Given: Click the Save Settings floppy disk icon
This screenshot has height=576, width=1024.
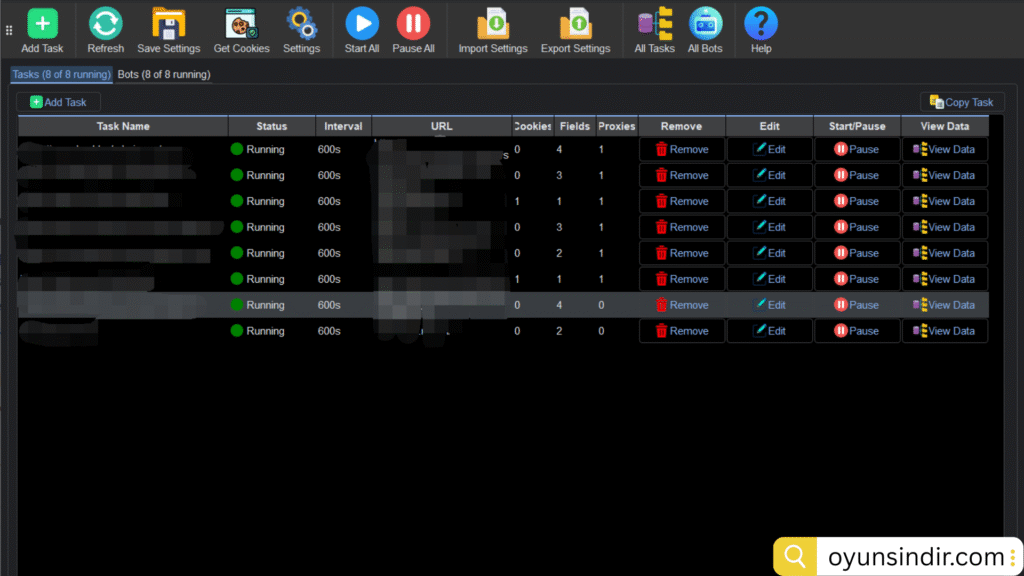Looking at the screenshot, I should (168, 23).
